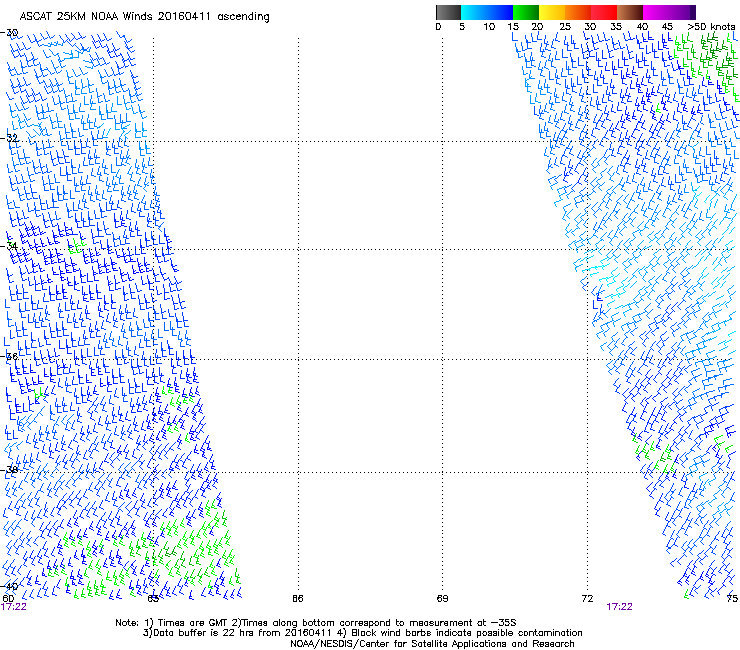Click the '>50 knots' legend label
The image size is (740, 650).
point(711,27)
